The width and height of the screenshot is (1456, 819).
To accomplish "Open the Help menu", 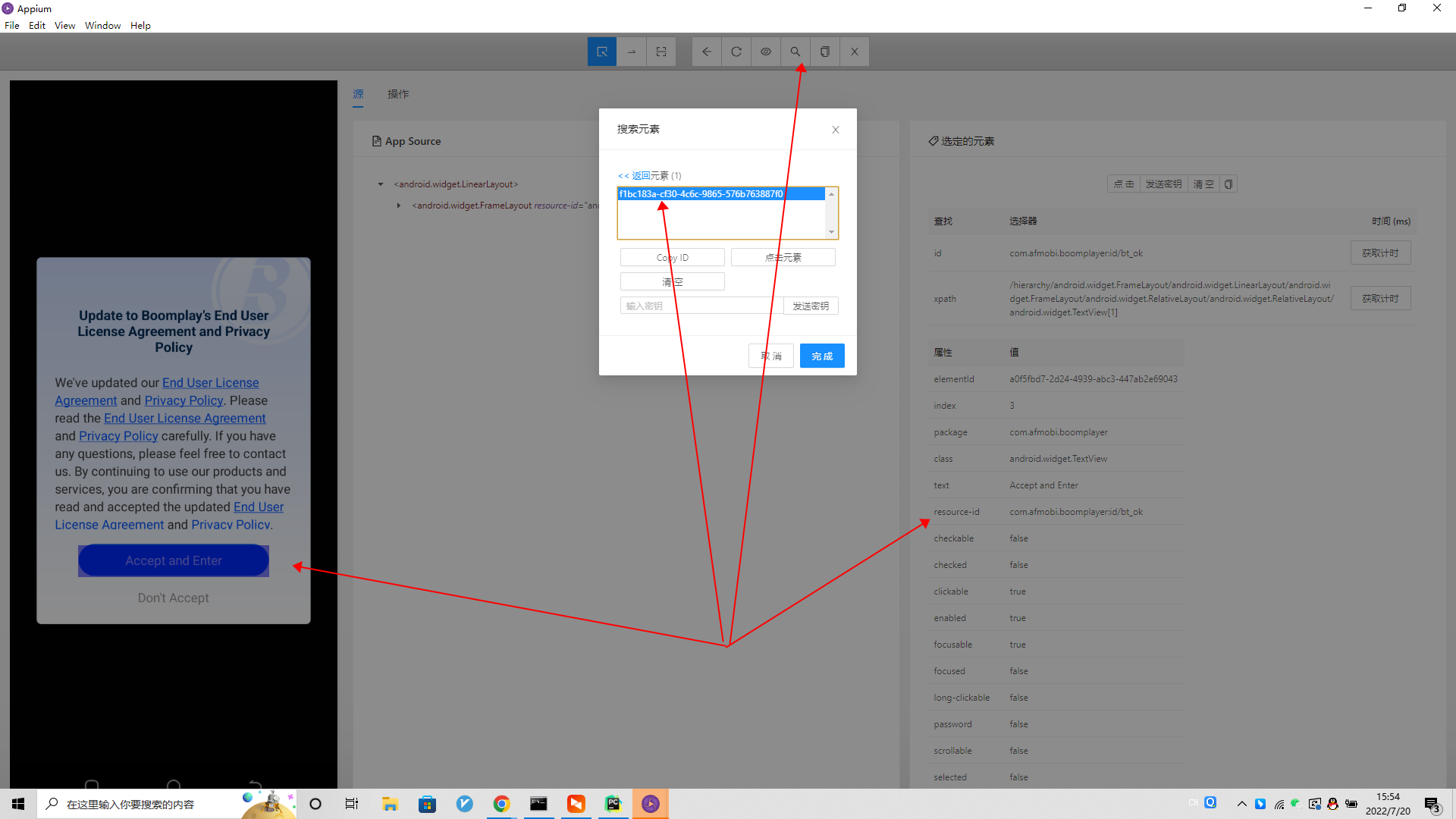I will (x=140, y=26).
